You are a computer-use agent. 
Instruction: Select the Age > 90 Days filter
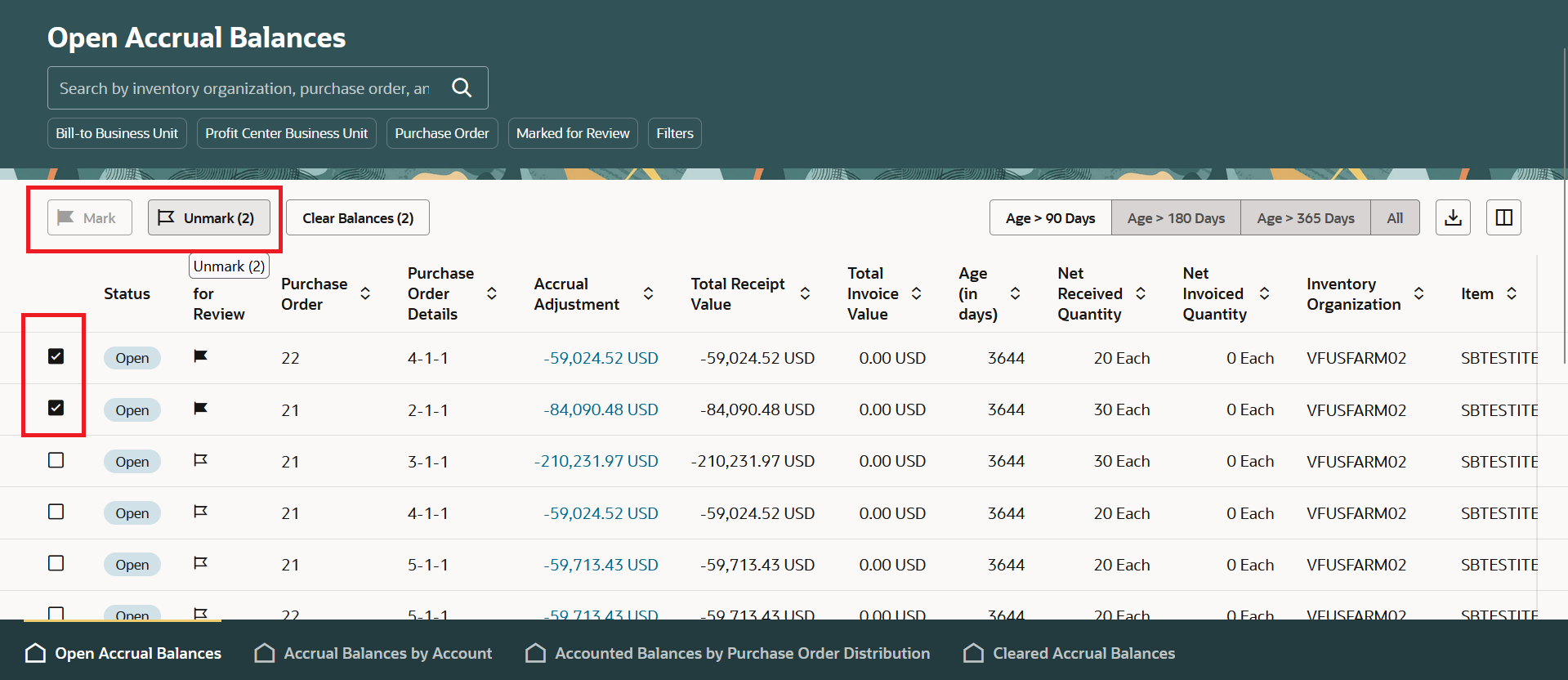click(1050, 217)
